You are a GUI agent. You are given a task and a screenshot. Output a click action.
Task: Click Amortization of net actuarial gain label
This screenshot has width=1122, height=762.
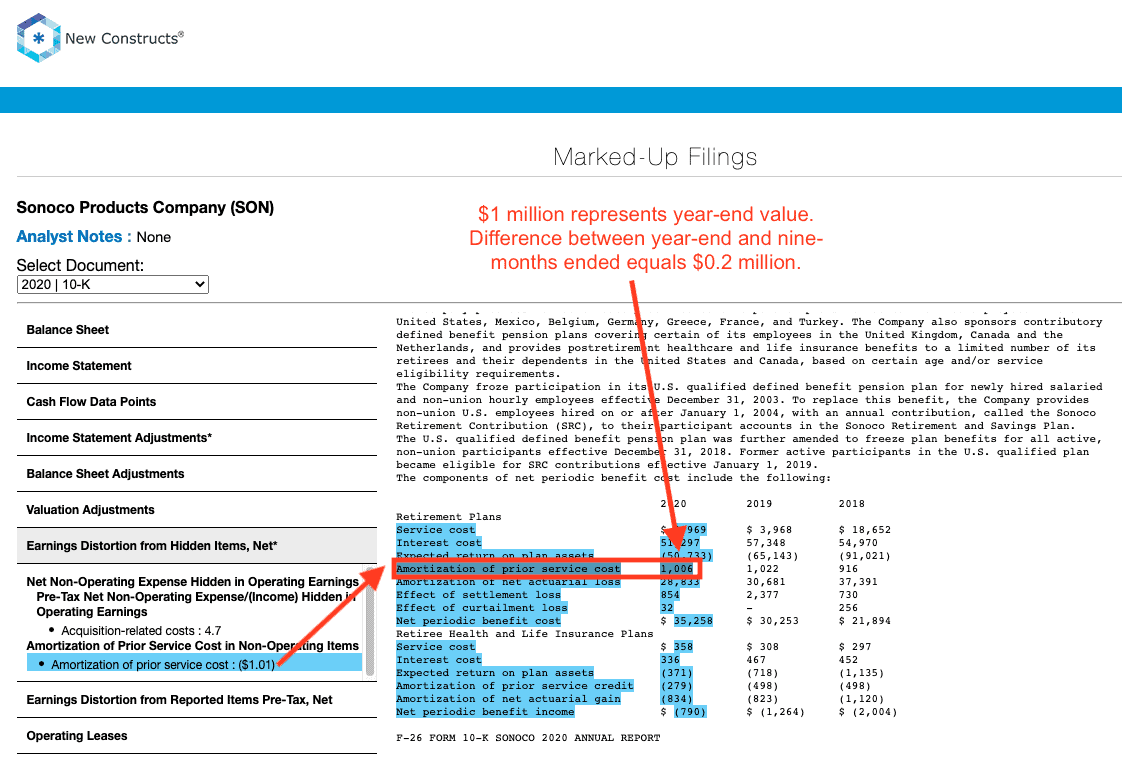pos(508,698)
